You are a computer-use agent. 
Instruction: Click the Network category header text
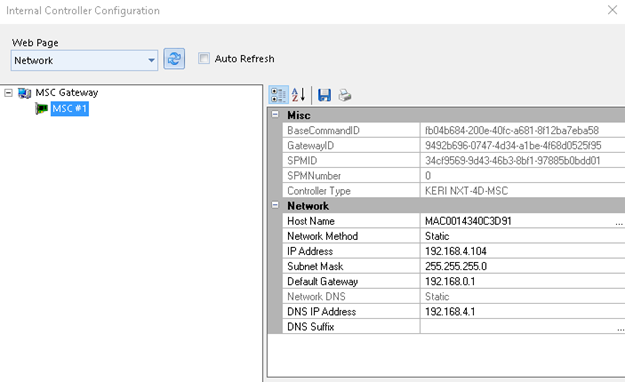[308, 206]
